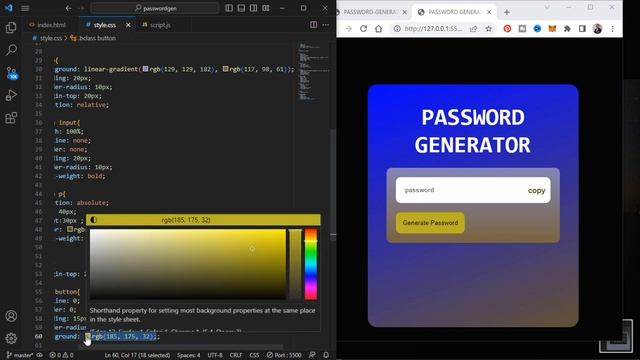
Task: Change language mode via CSS status item
Action: point(254,355)
